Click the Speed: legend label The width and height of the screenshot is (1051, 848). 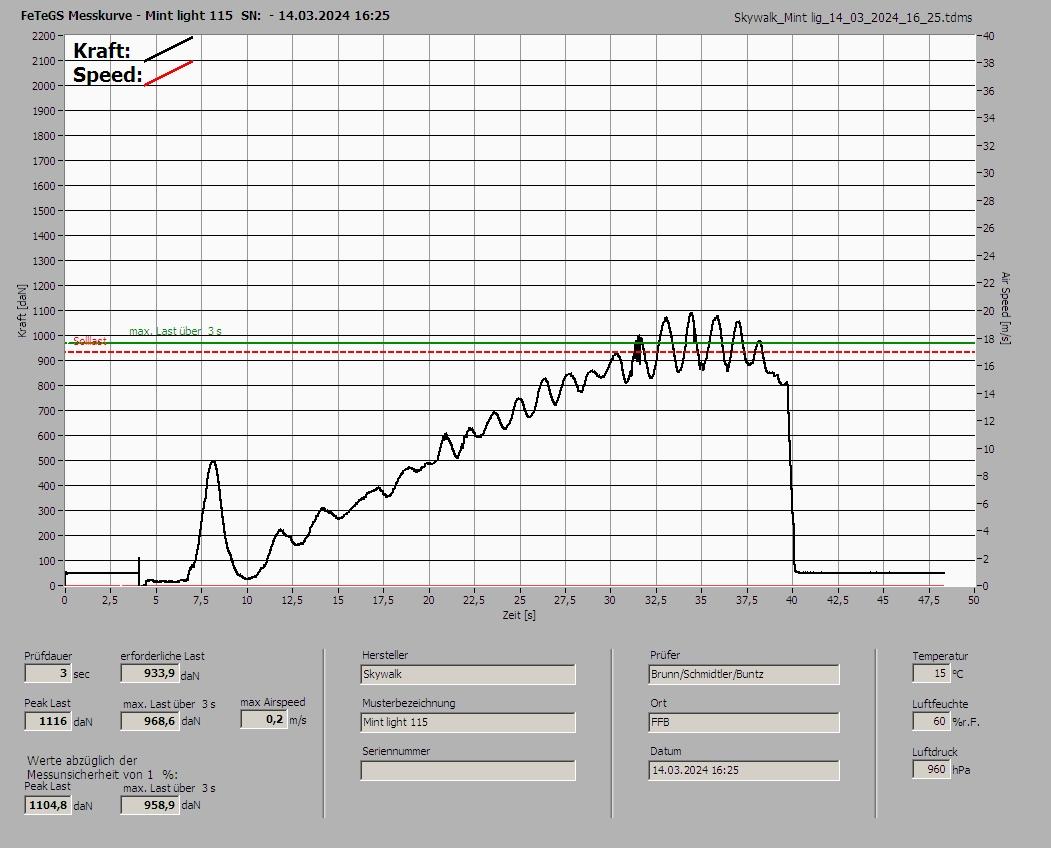[107, 74]
